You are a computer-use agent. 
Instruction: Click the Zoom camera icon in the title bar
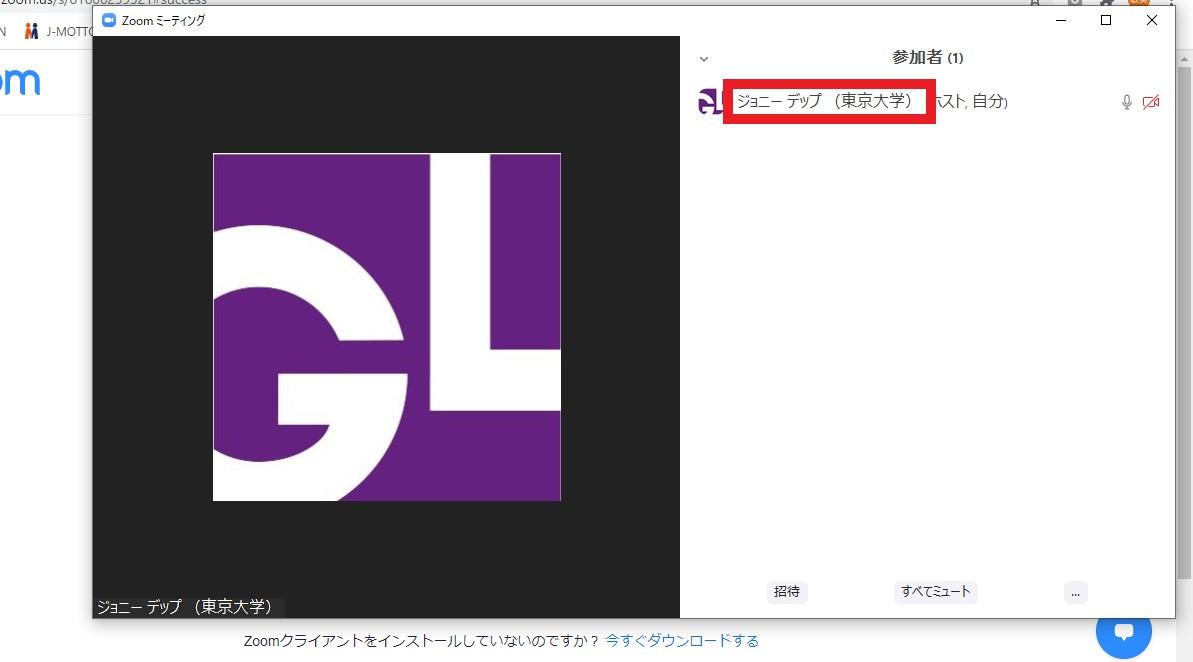109,21
